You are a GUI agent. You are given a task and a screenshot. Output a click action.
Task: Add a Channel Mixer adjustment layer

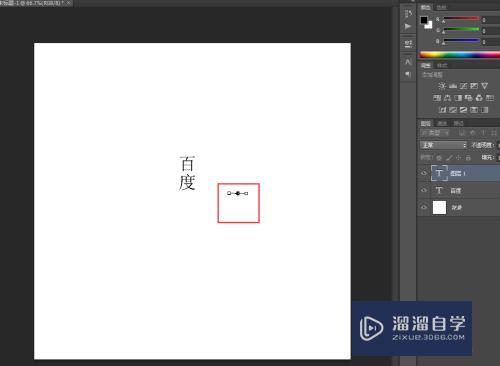[x=479, y=98]
